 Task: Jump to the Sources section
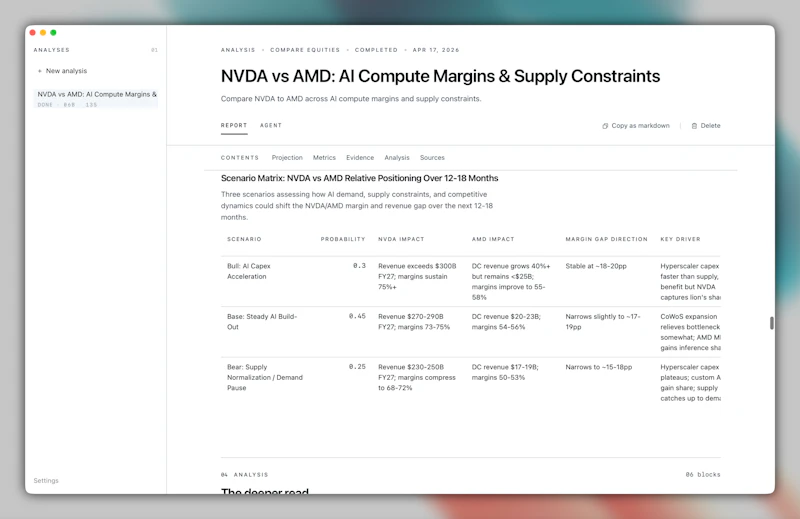432,158
